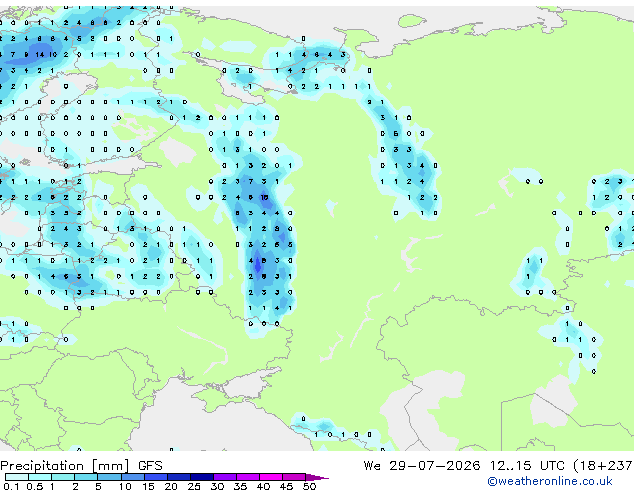
Task: Click the 45 to 50 mm magenta swatch
Action: [x=294, y=477]
